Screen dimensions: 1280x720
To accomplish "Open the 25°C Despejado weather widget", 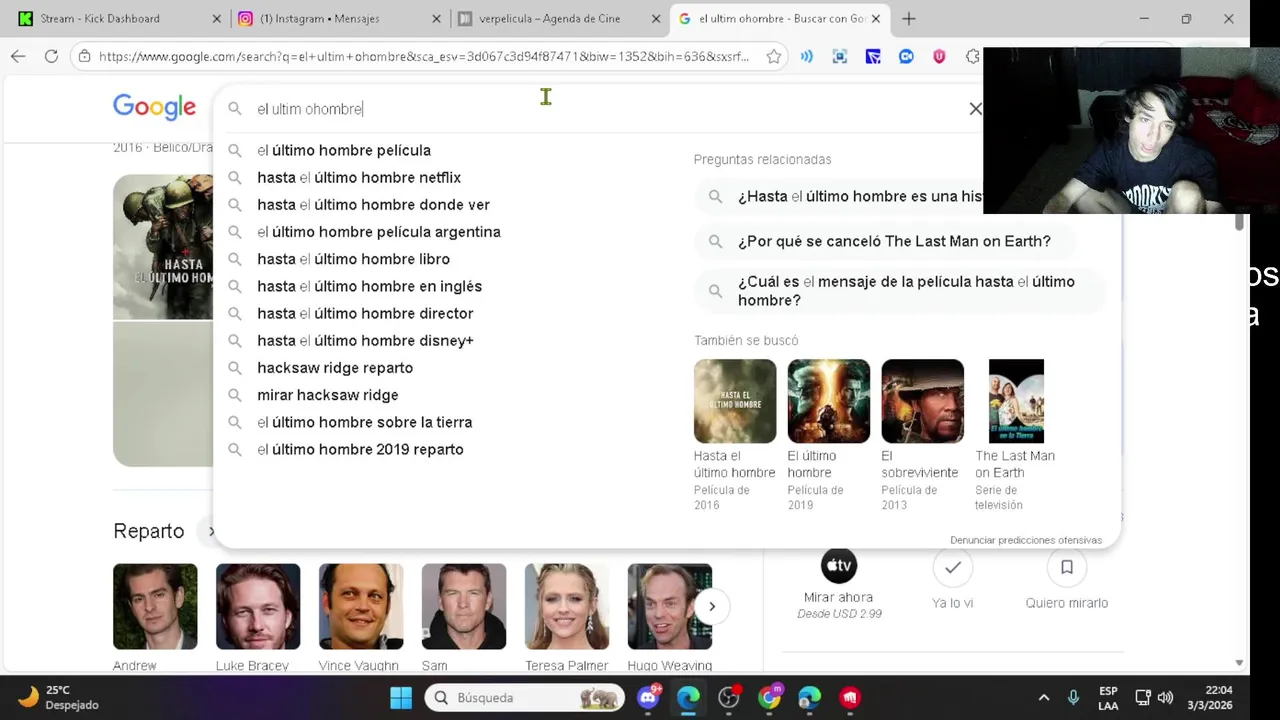I will click(60, 698).
